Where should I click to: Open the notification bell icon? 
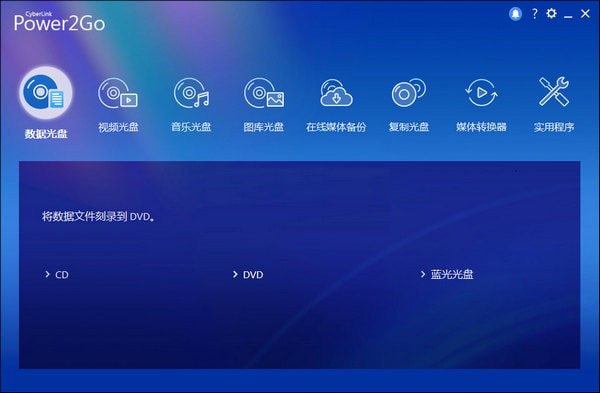tap(515, 14)
